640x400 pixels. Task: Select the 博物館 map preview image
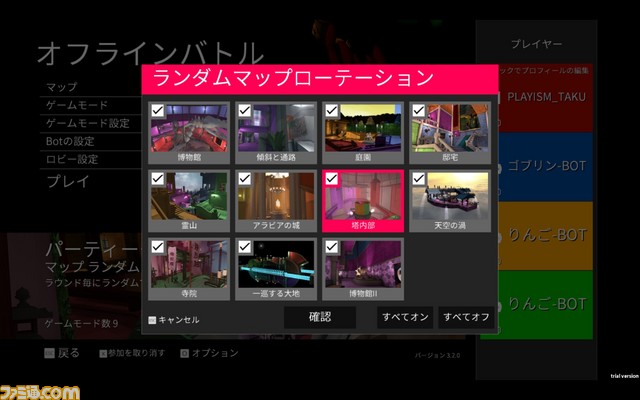point(189,128)
